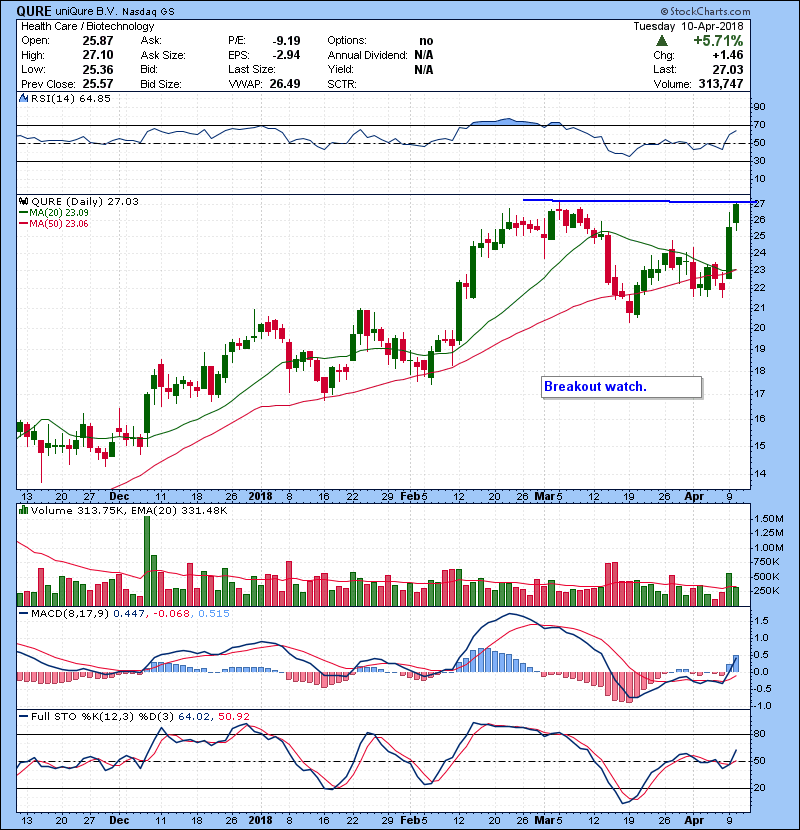
Task: Click the +5.71% percent change
Action: click(718, 41)
